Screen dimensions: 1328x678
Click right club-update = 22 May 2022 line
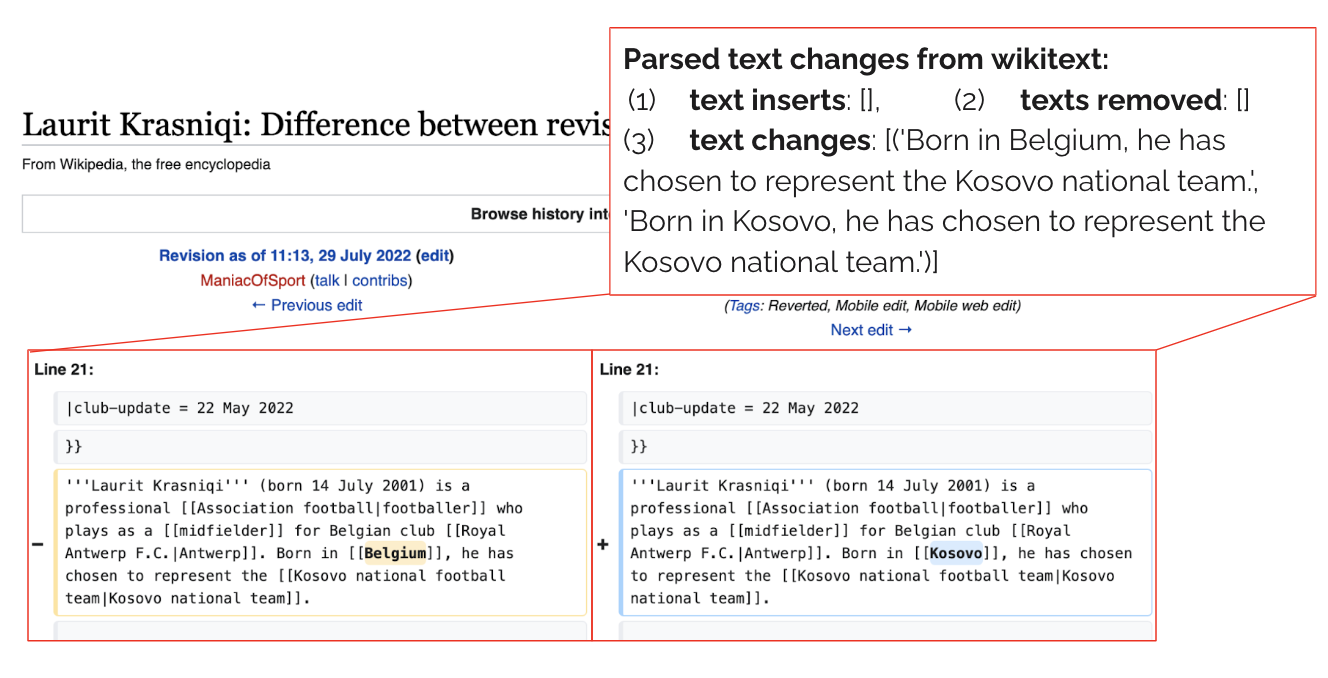(885, 408)
